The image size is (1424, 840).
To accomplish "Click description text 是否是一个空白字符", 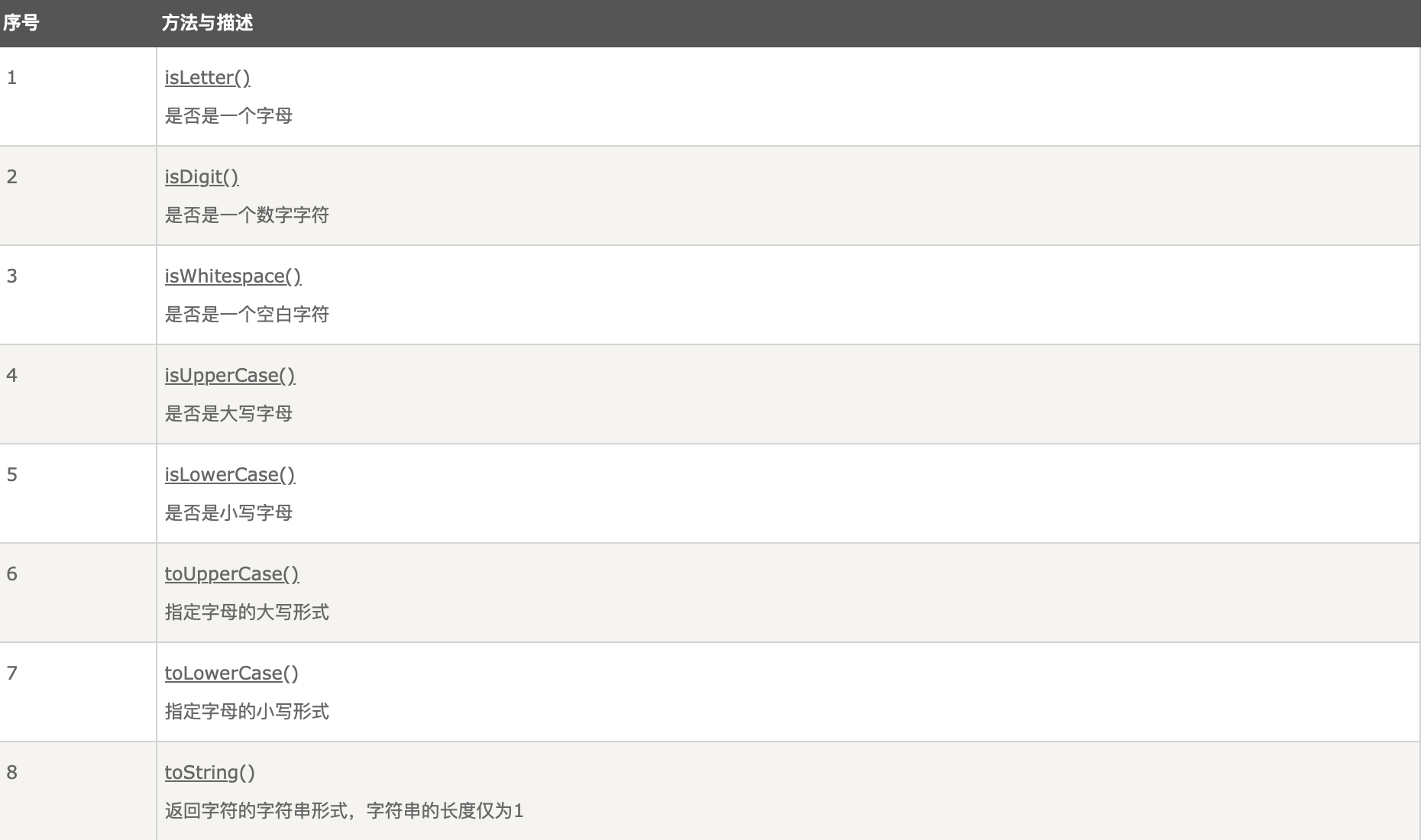I will 247,315.
